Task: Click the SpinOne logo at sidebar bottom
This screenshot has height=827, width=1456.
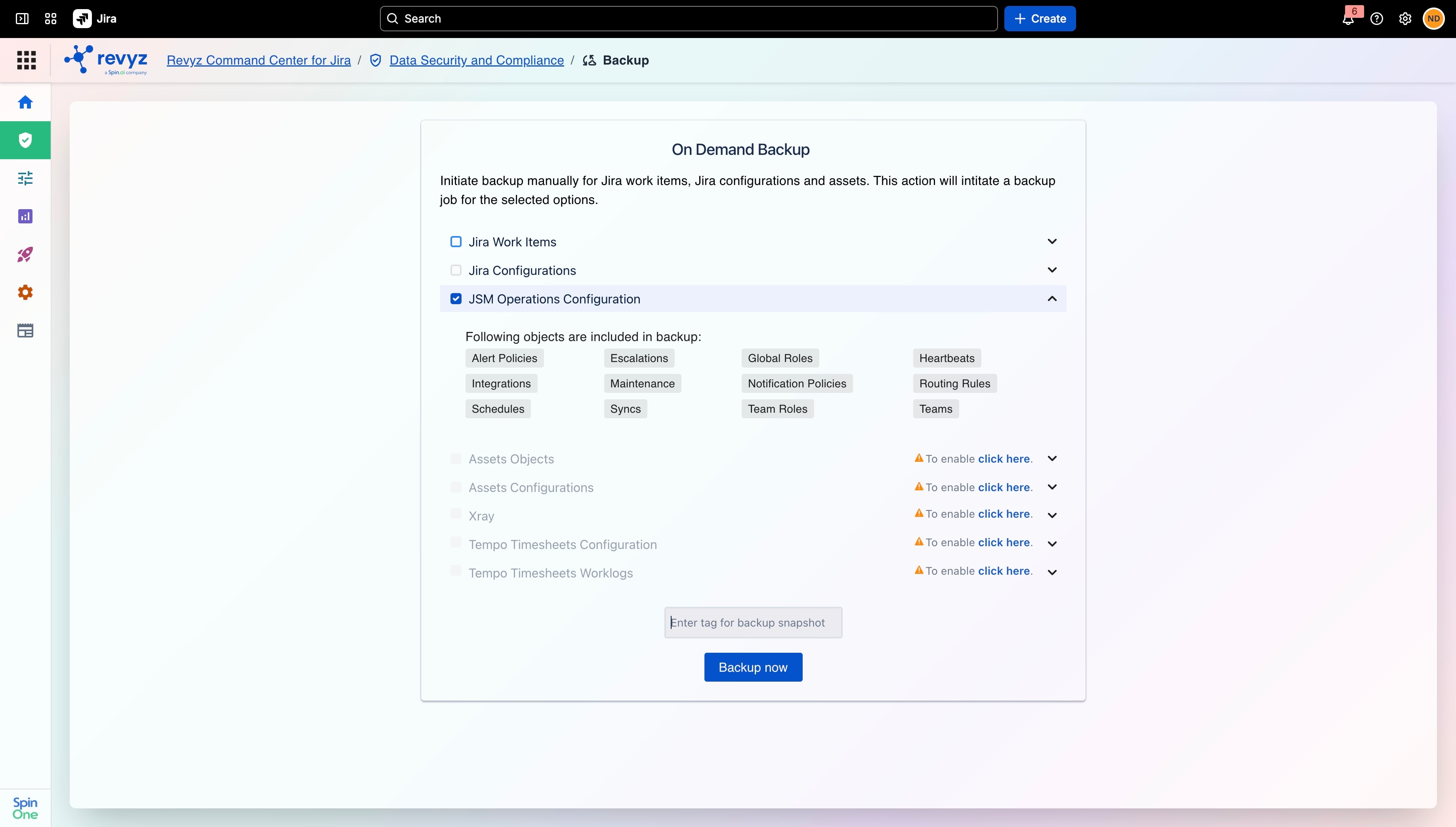Action: coord(25,808)
